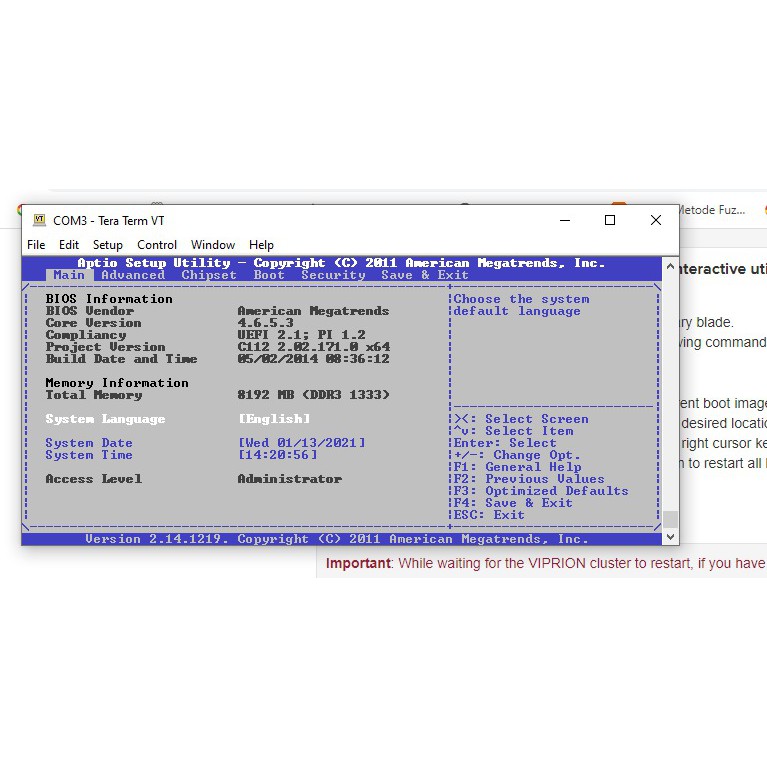Click the Total Memory value 8192 MB

pyautogui.click(x=314, y=395)
